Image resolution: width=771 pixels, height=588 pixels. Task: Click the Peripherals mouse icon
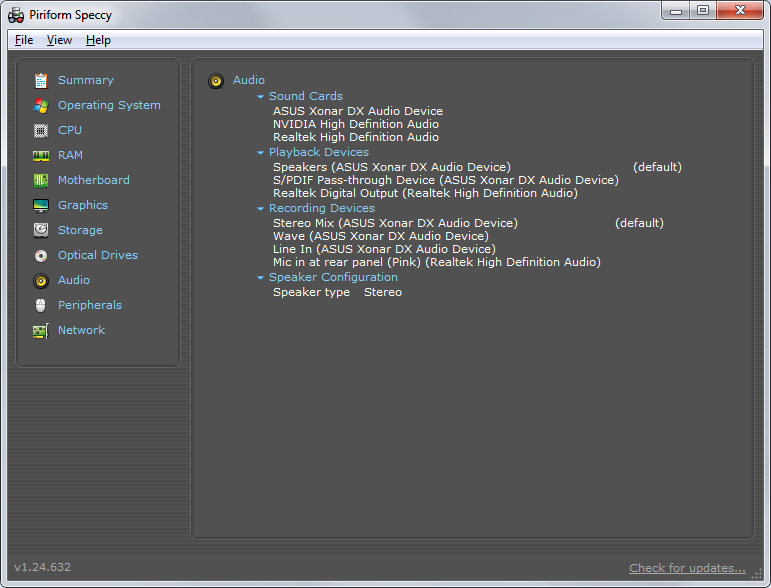click(41, 305)
